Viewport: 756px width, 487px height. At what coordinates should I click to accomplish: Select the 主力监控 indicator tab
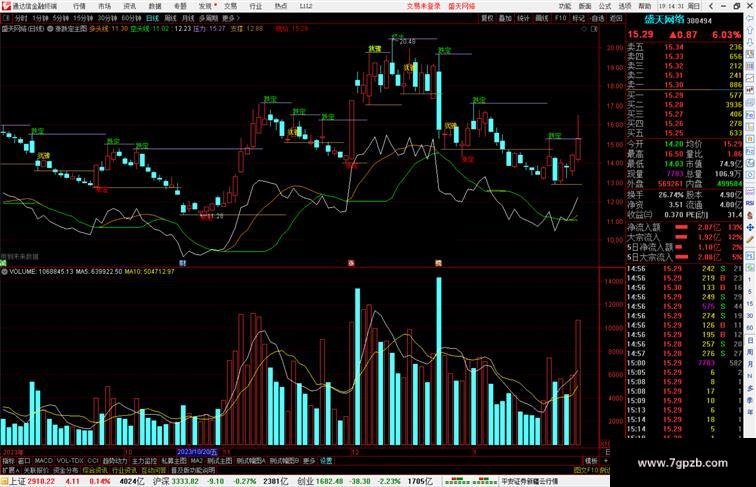point(144,461)
